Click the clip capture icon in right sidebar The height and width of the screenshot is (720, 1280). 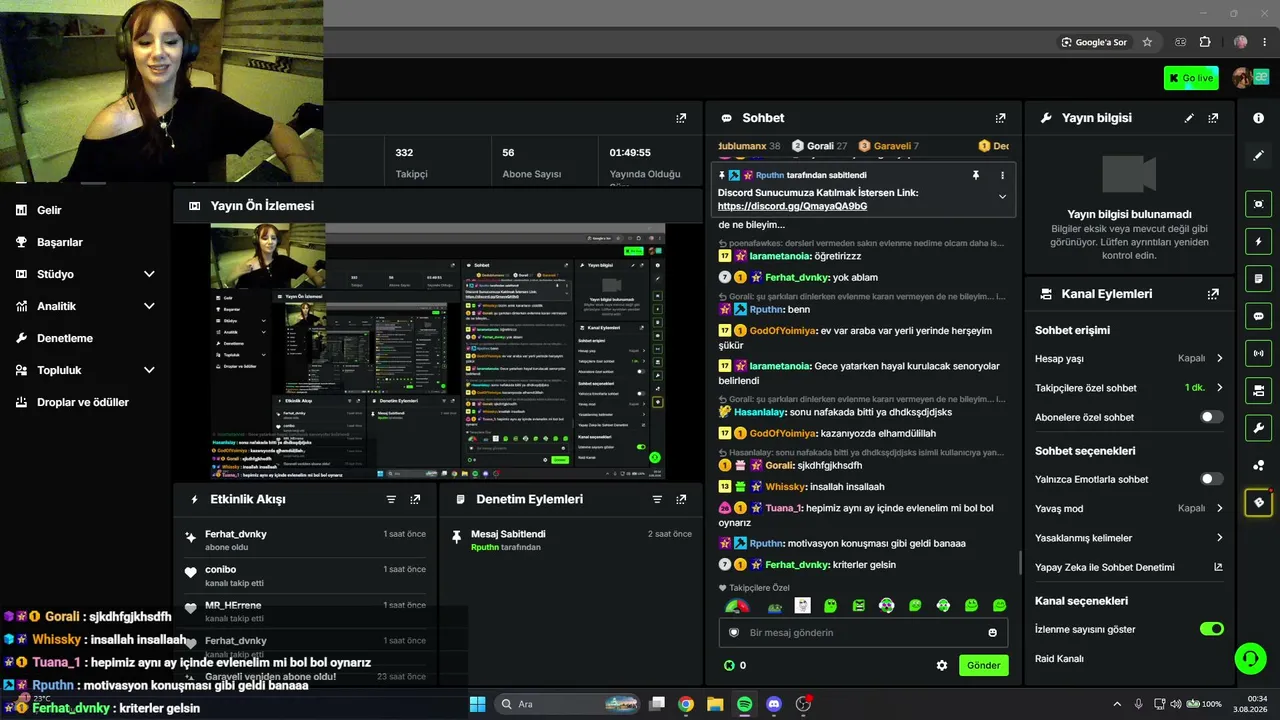click(1258, 204)
